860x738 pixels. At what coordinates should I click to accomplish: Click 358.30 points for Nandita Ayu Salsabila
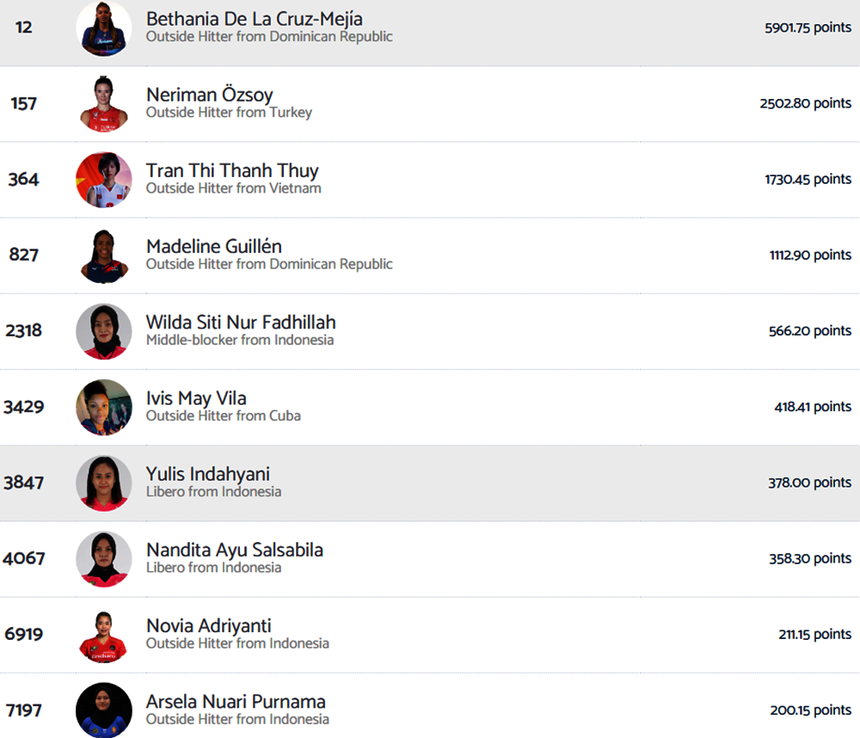point(810,559)
